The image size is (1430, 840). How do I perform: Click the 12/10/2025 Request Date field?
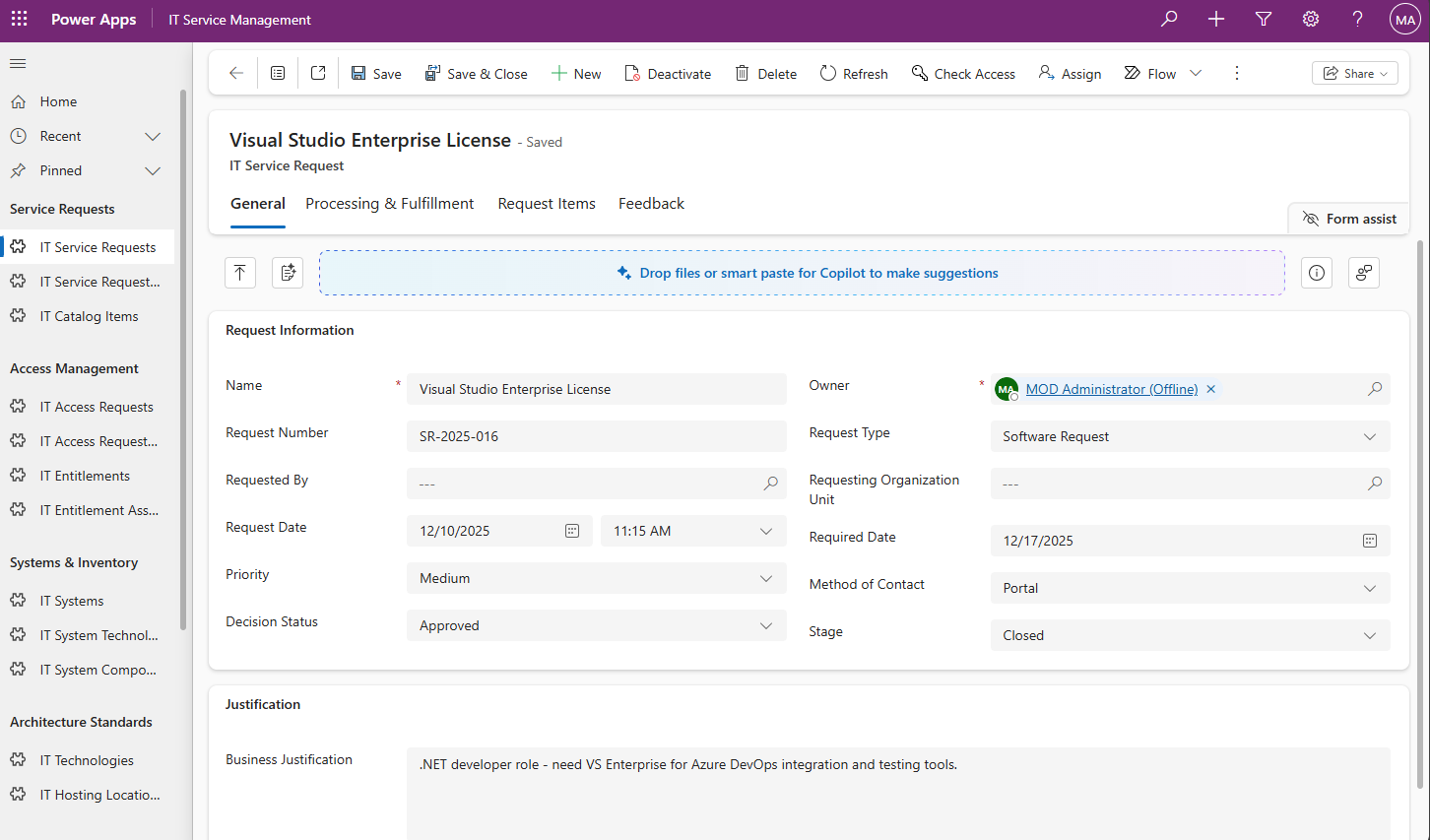tap(498, 531)
